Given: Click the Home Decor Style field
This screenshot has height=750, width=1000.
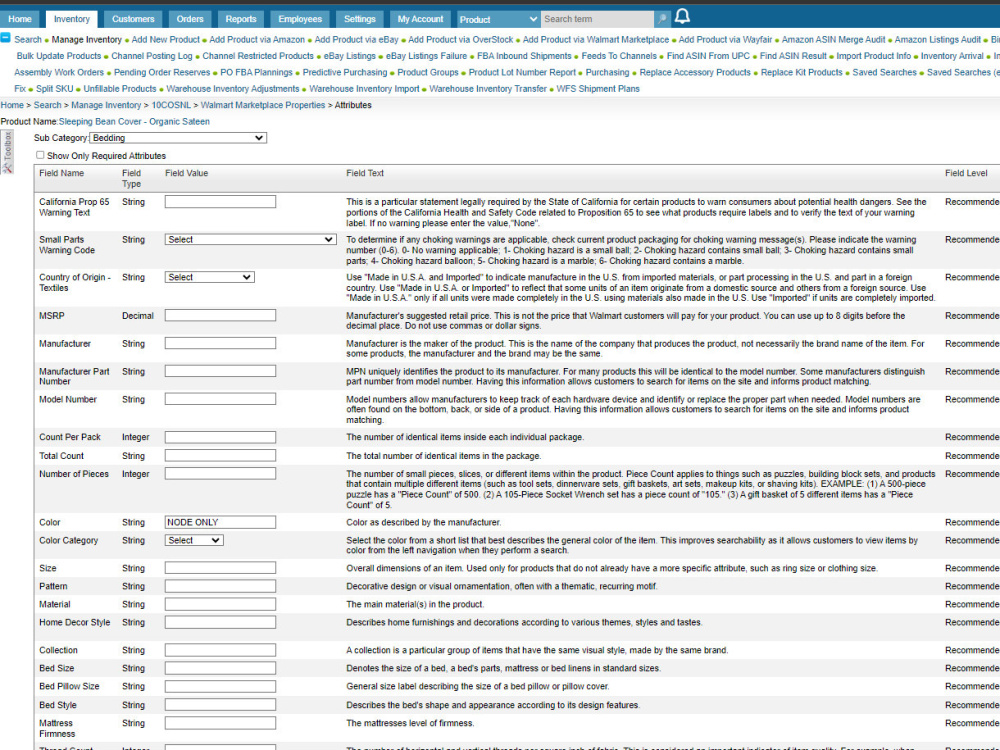Looking at the screenshot, I should tap(220, 622).
